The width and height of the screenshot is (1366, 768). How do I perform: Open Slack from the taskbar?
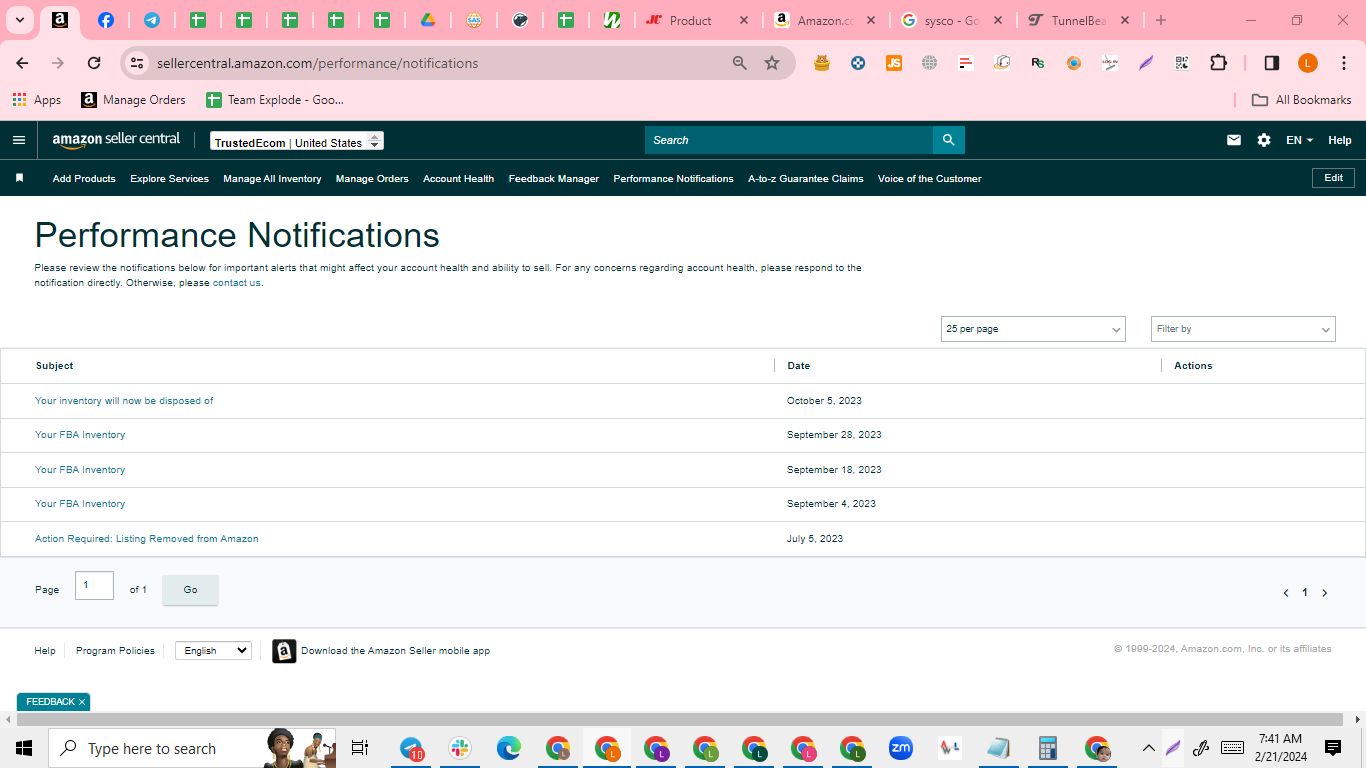(x=460, y=748)
